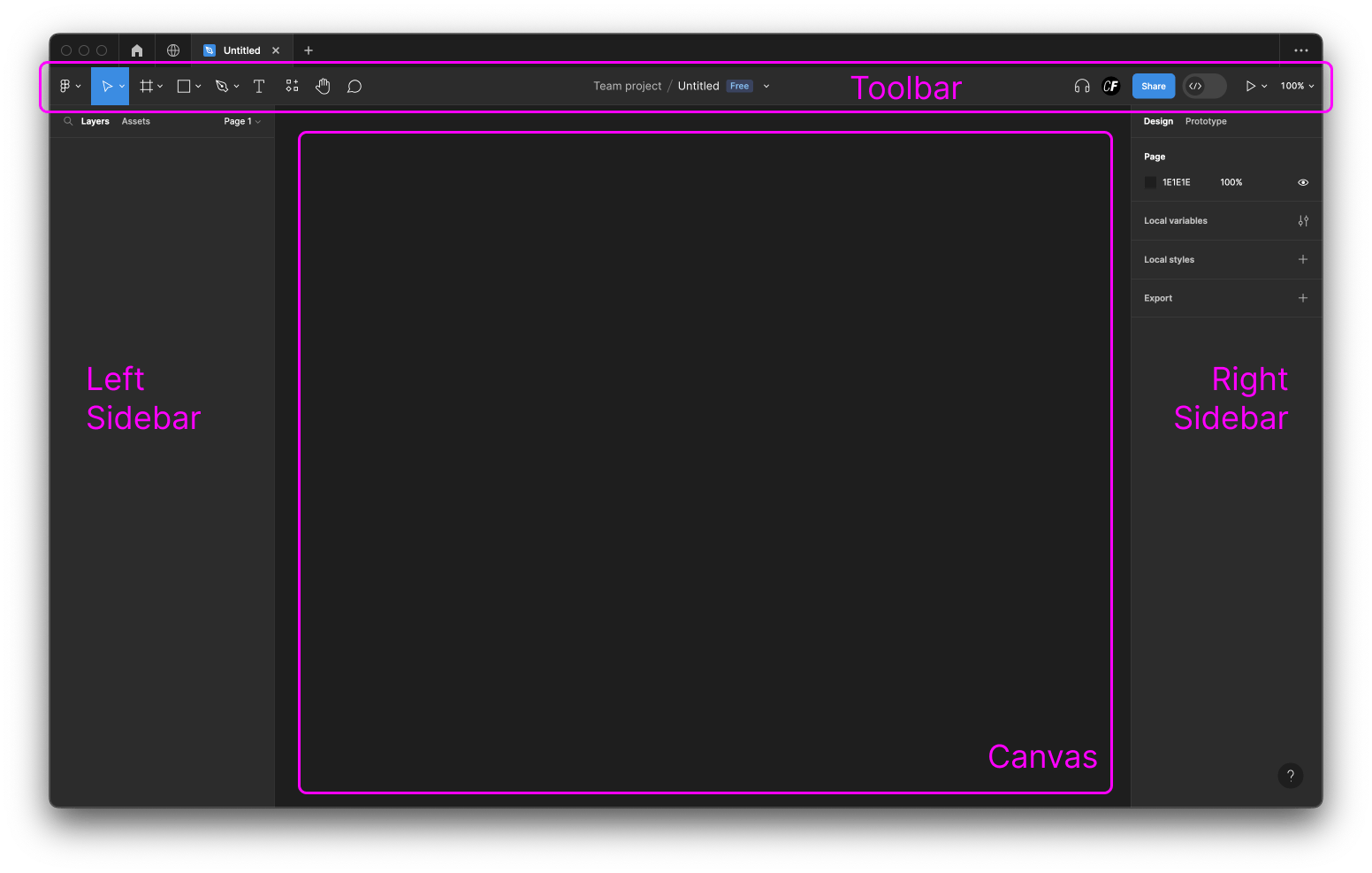1372x873 pixels.
Task: Present the prototype with play icon
Action: click(1251, 86)
